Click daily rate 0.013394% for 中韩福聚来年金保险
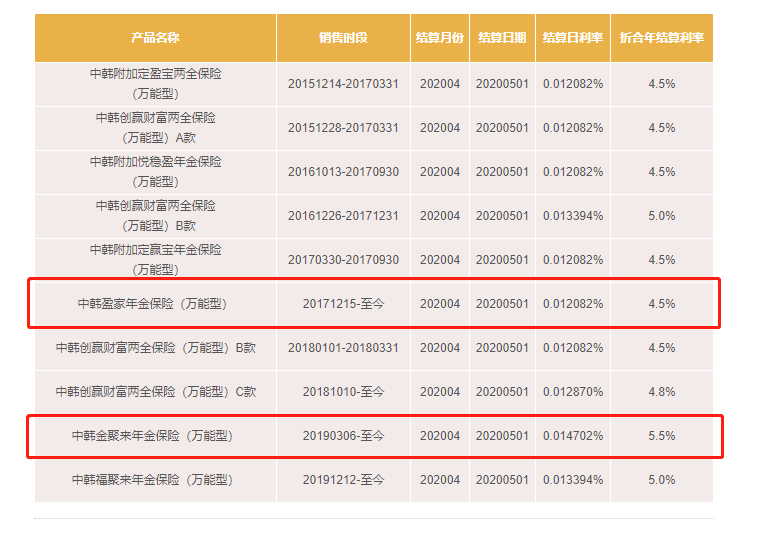Image resolution: width=758 pixels, height=536 pixels. point(572,479)
